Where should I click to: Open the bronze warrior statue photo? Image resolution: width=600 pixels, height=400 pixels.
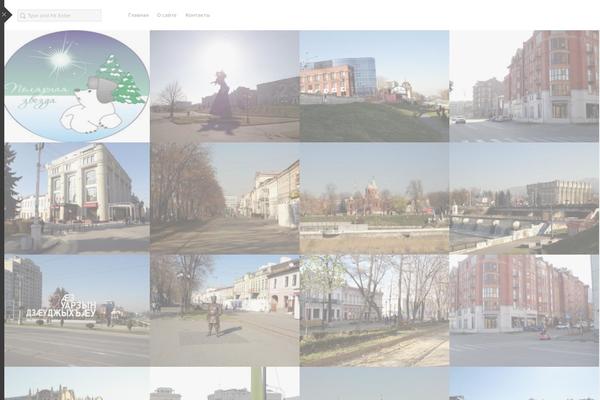pyautogui.click(x=225, y=310)
